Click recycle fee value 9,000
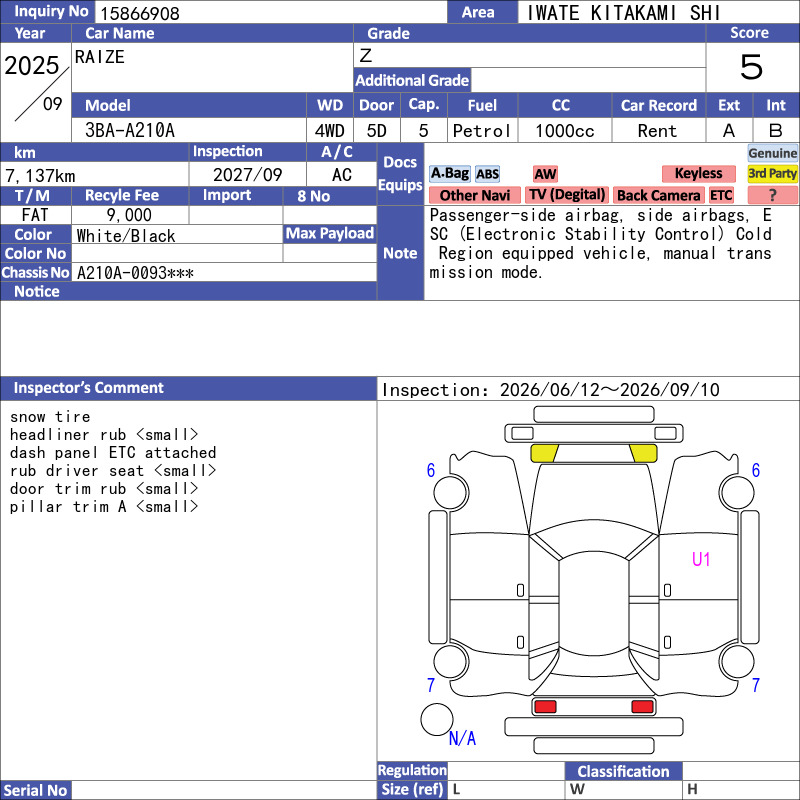 click(129, 215)
